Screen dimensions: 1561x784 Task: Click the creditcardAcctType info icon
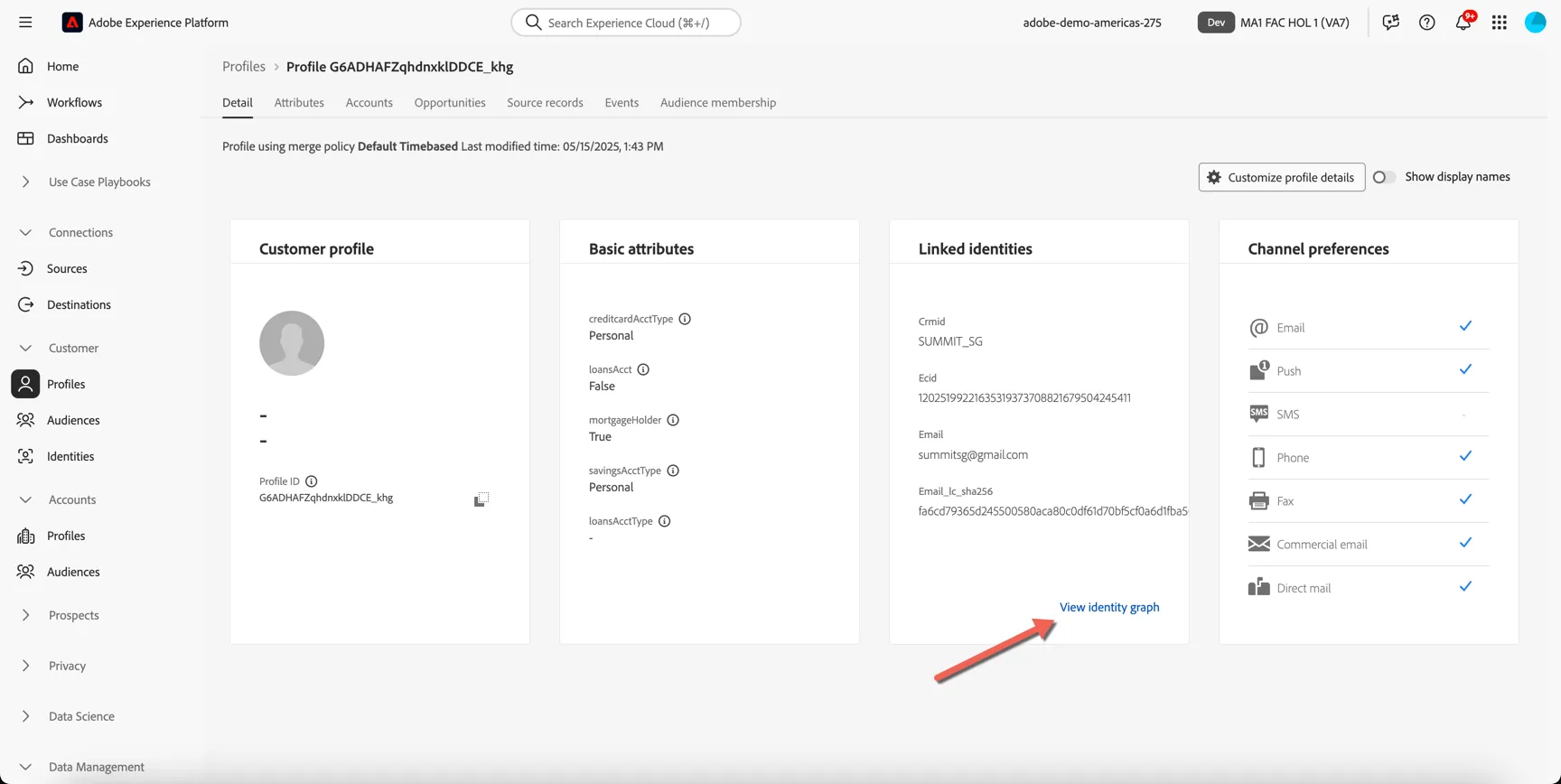[685, 319]
